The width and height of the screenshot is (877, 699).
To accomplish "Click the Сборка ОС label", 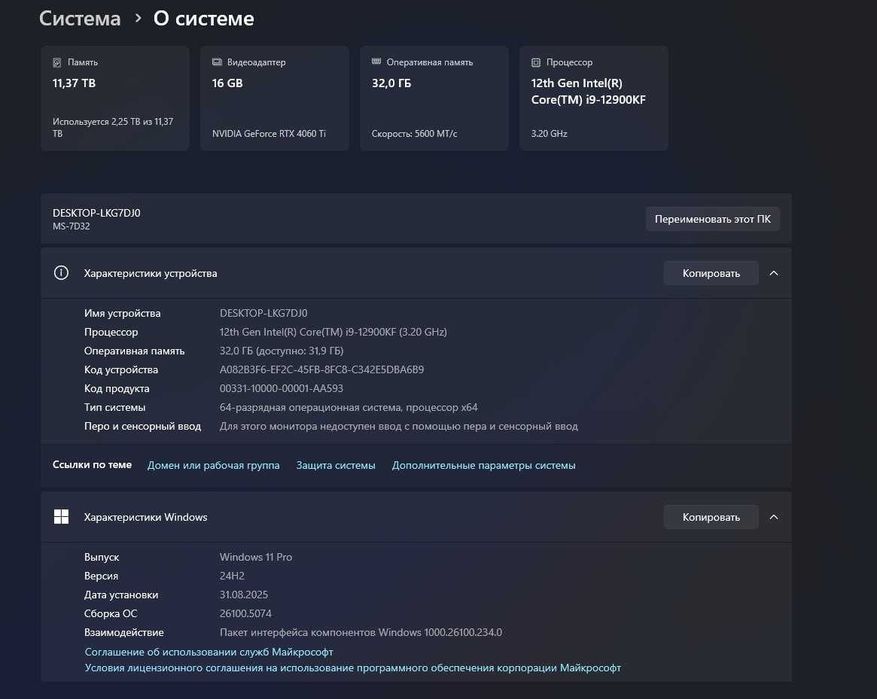I will tap(110, 614).
